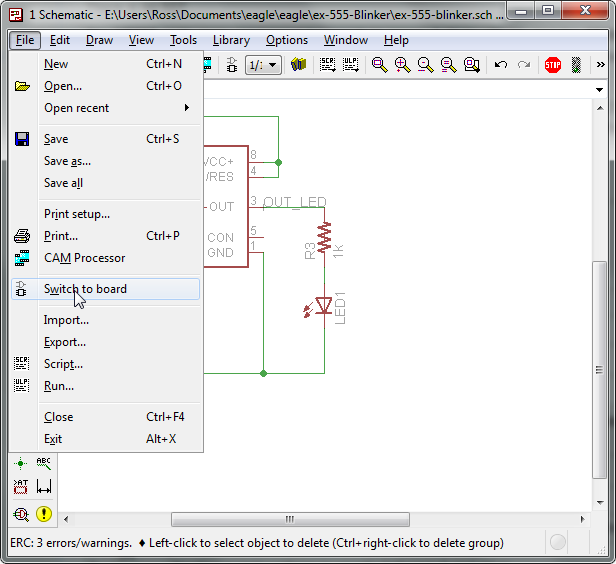Open the Library menu
The height and width of the screenshot is (564, 616).
click(x=231, y=40)
